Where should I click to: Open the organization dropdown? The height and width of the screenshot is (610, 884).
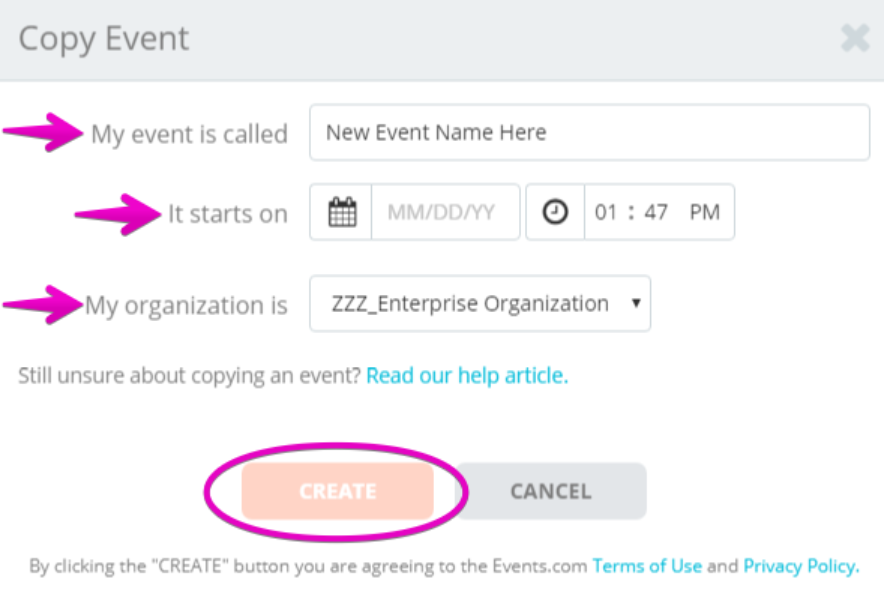[x=480, y=303]
